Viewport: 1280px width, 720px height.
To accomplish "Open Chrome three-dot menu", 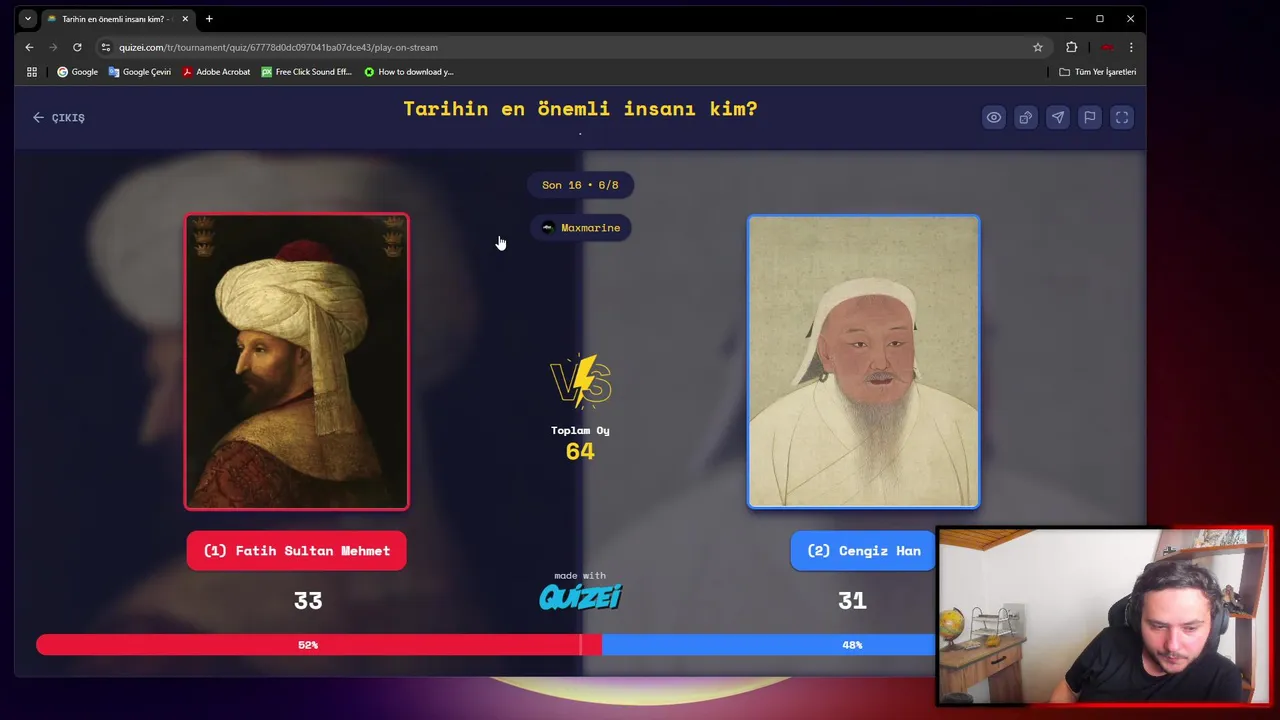I will pos(1131,47).
